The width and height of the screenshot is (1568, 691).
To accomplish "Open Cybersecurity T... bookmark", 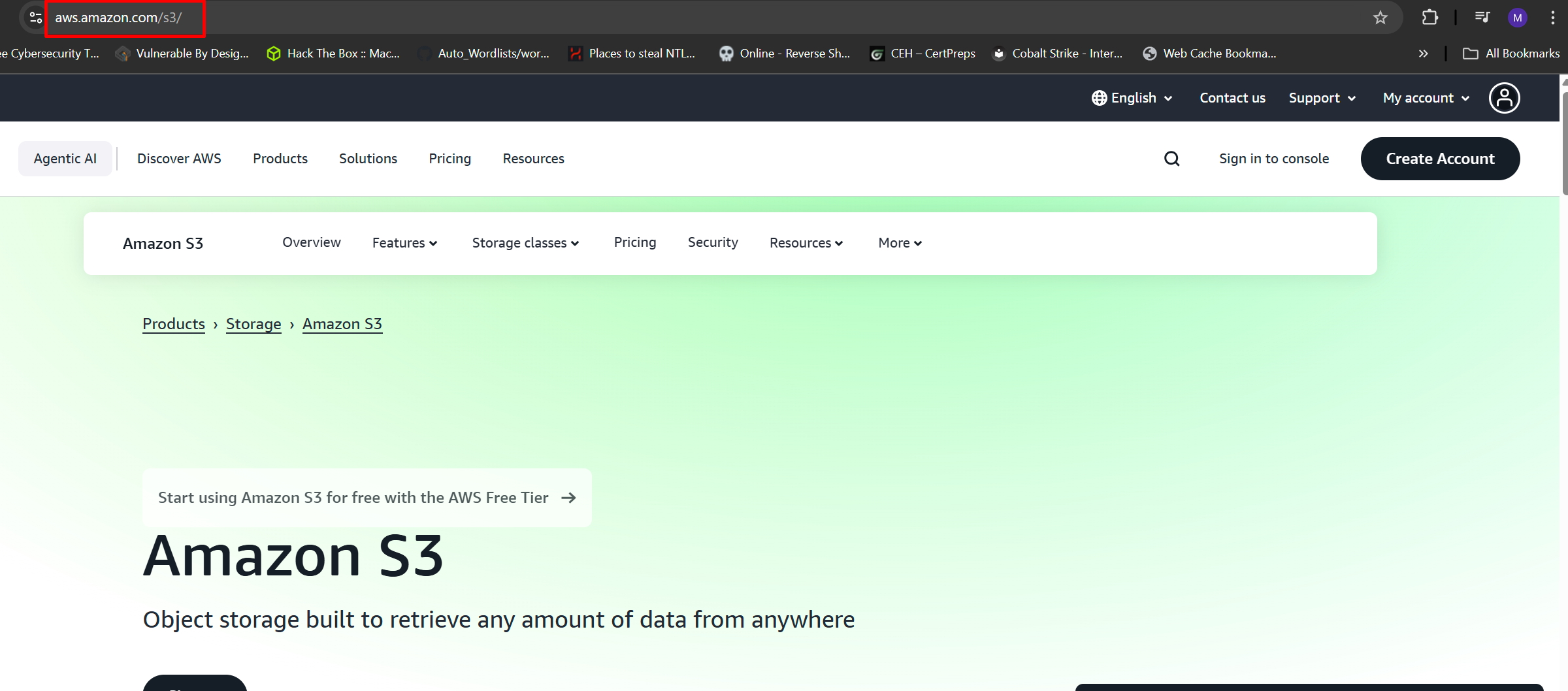I will click(x=50, y=54).
